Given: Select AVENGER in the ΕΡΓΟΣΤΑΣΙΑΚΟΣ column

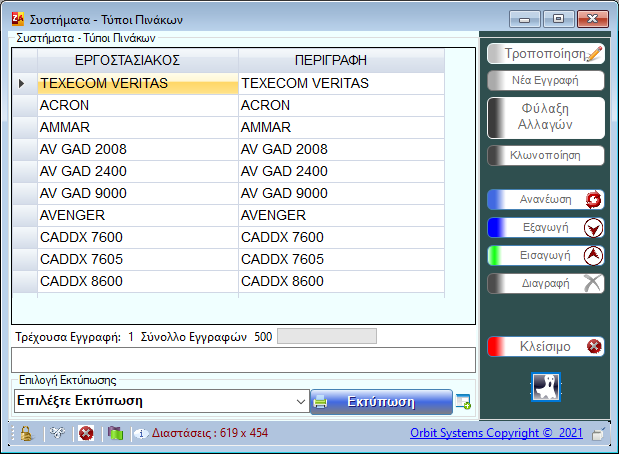Looking at the screenshot, I should (x=138, y=216).
